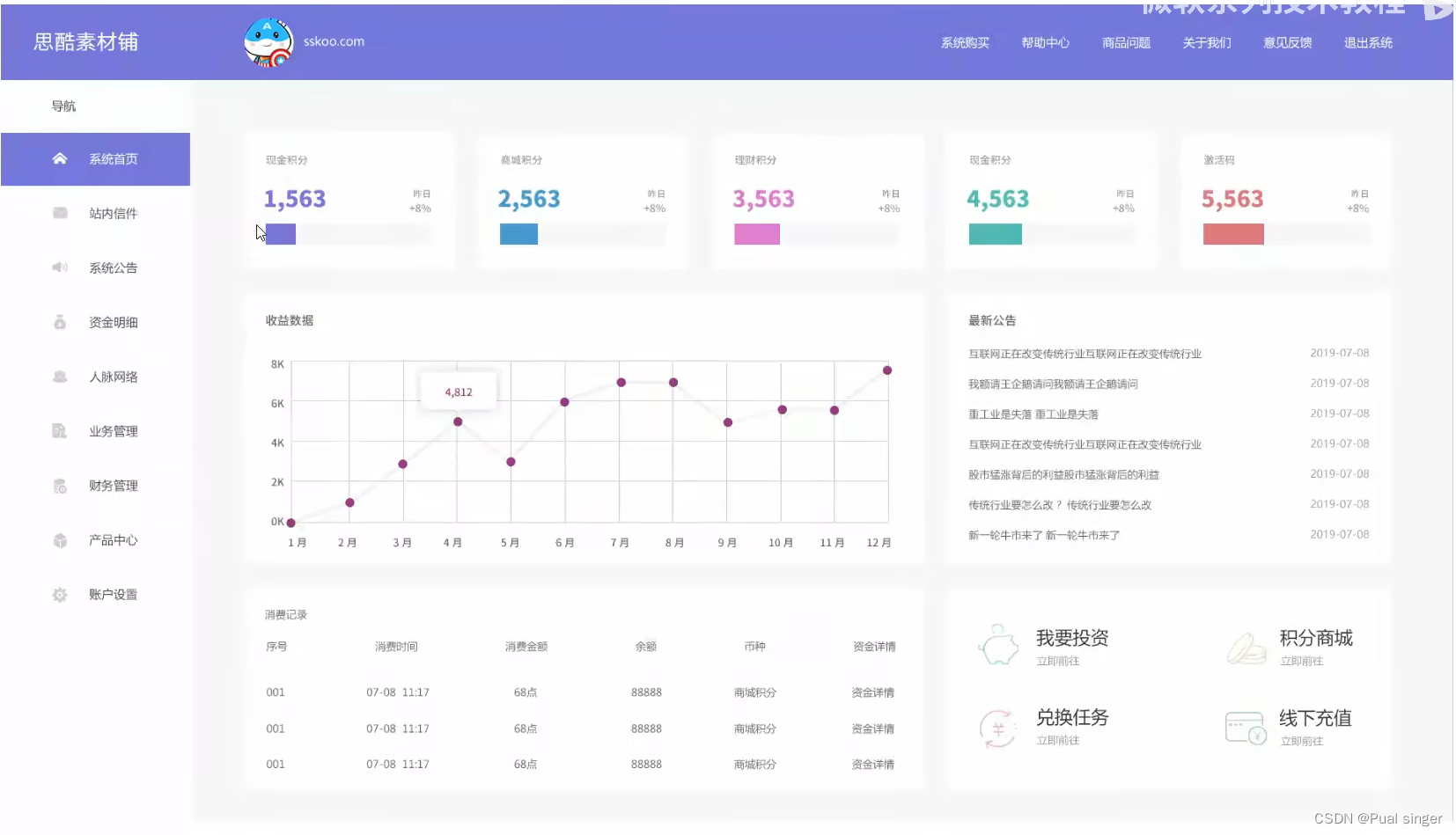Viewport: 1456px width, 835px height.
Task: Click the 收益数据 chart title
Action: (x=290, y=321)
